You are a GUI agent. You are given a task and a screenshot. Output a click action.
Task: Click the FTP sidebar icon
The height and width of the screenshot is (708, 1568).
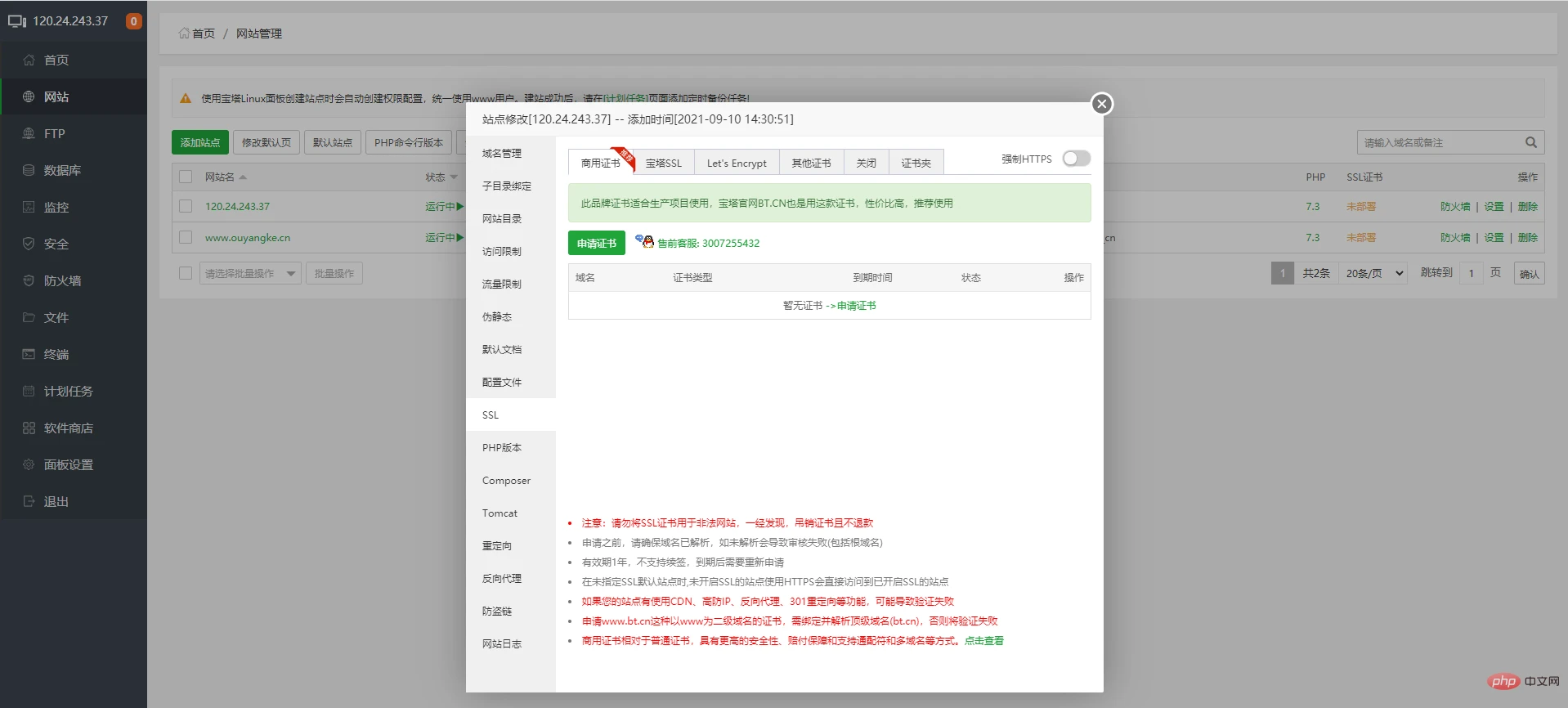pyautogui.click(x=29, y=133)
